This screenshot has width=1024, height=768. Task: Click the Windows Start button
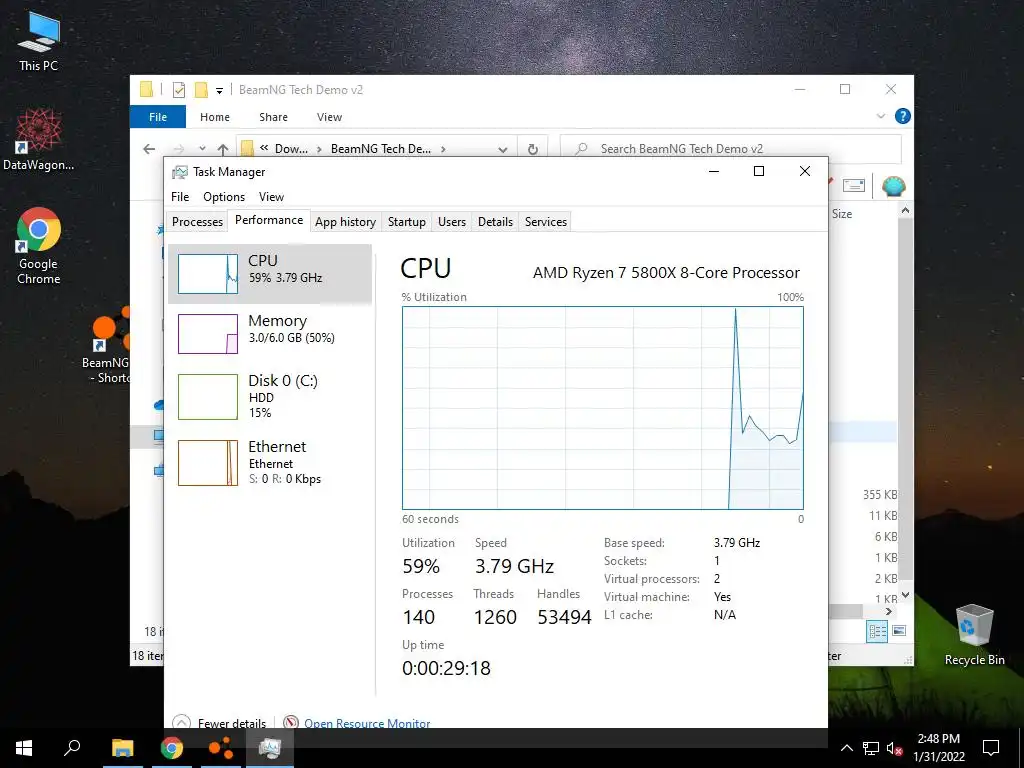pos(24,748)
